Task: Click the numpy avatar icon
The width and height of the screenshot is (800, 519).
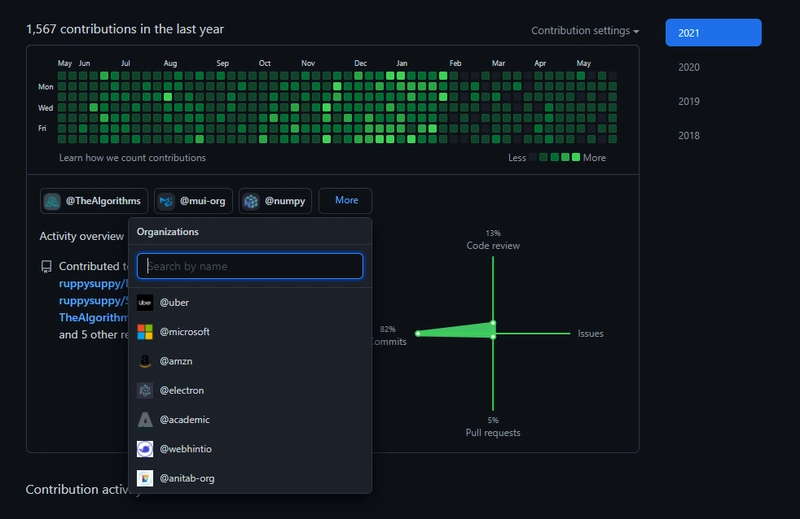Action: 251,201
